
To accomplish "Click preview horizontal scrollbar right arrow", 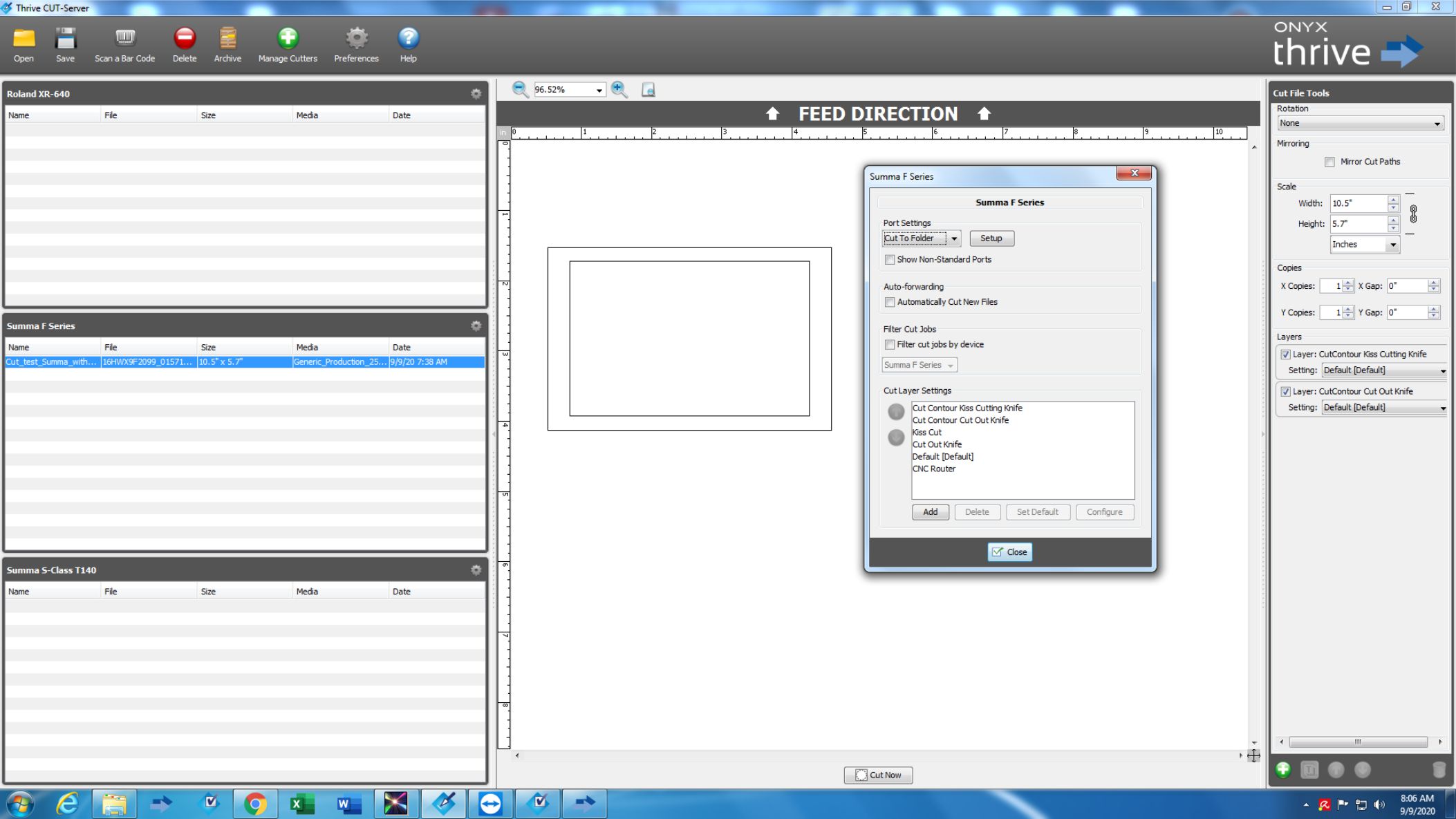I will click(1240, 755).
